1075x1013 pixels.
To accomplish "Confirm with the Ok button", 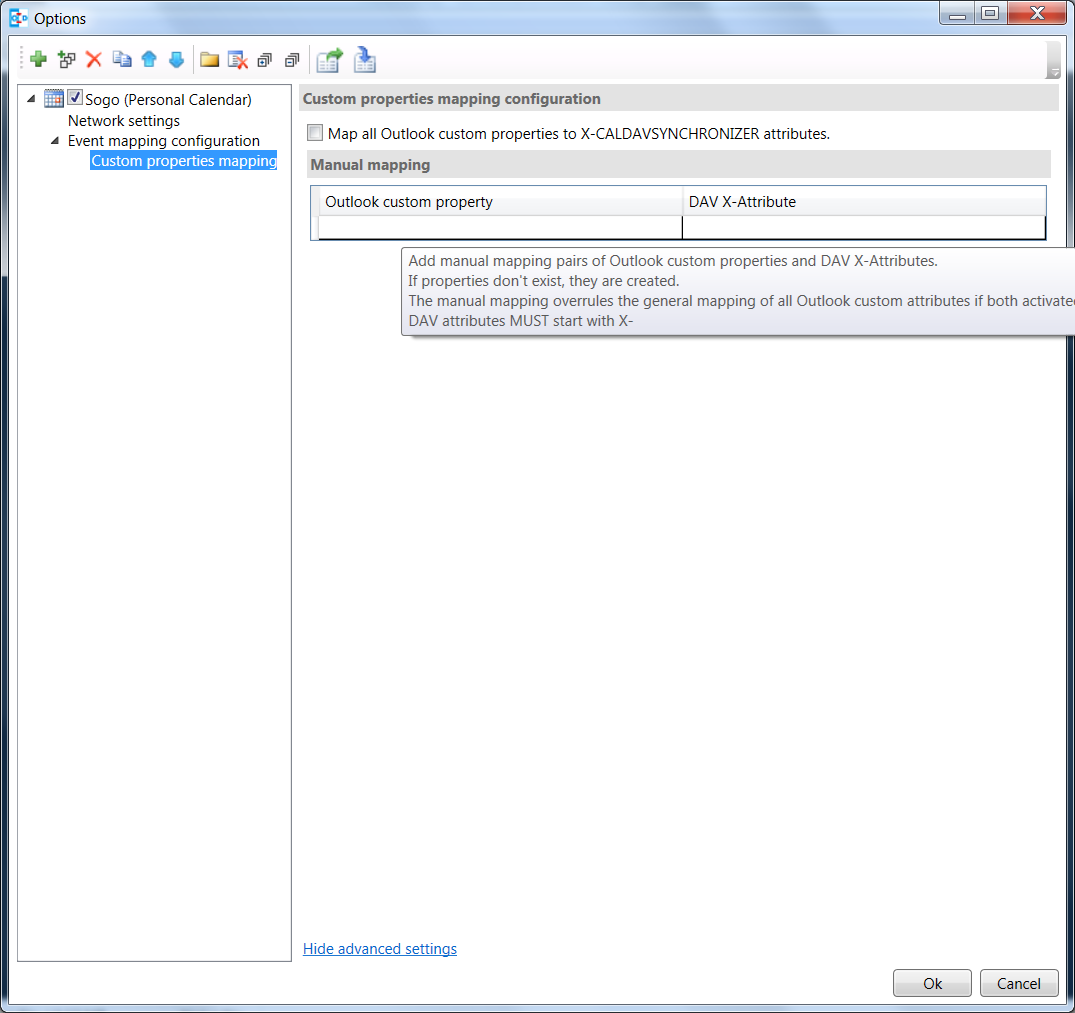I will tap(932, 984).
